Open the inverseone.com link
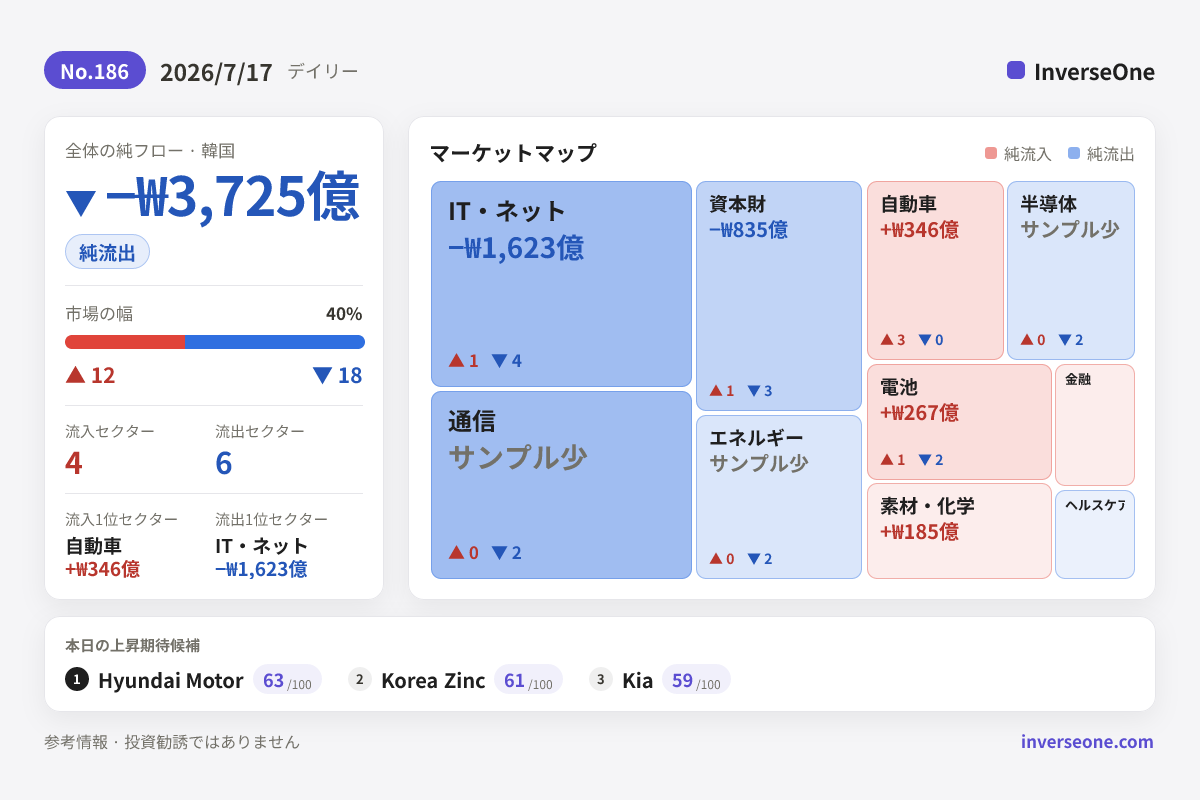The image size is (1200, 800). click(x=1087, y=742)
